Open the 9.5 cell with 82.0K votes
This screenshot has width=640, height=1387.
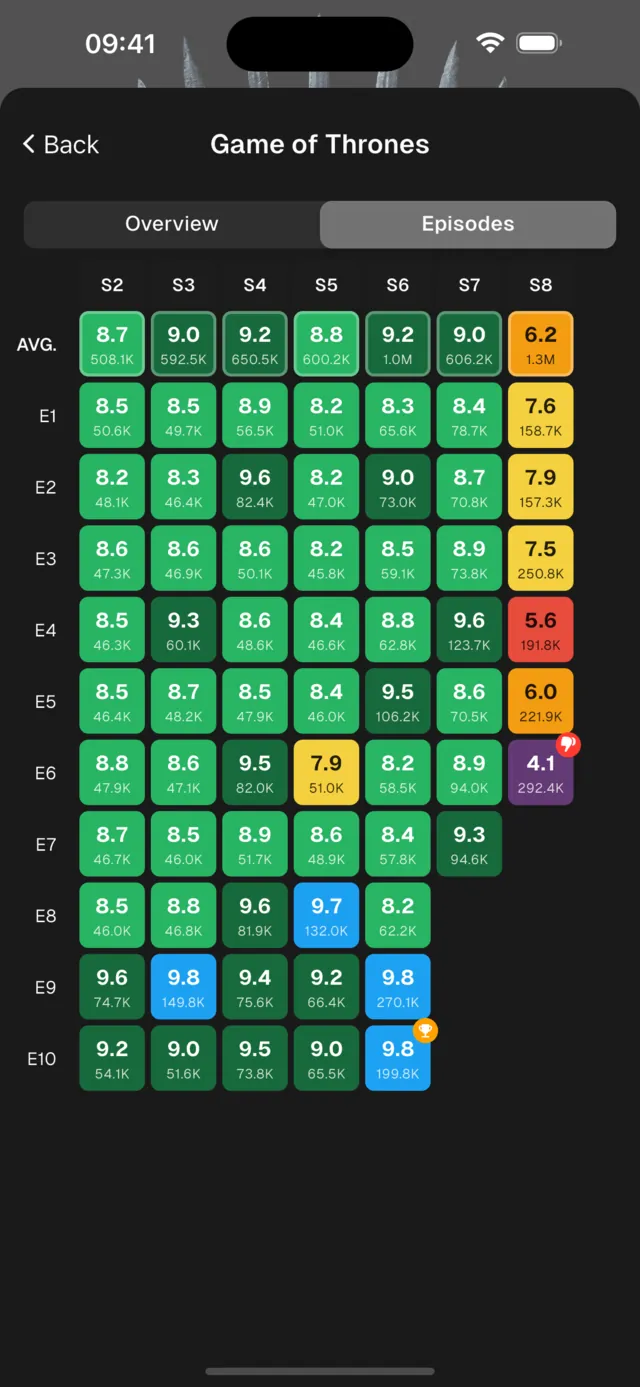[x=255, y=773]
